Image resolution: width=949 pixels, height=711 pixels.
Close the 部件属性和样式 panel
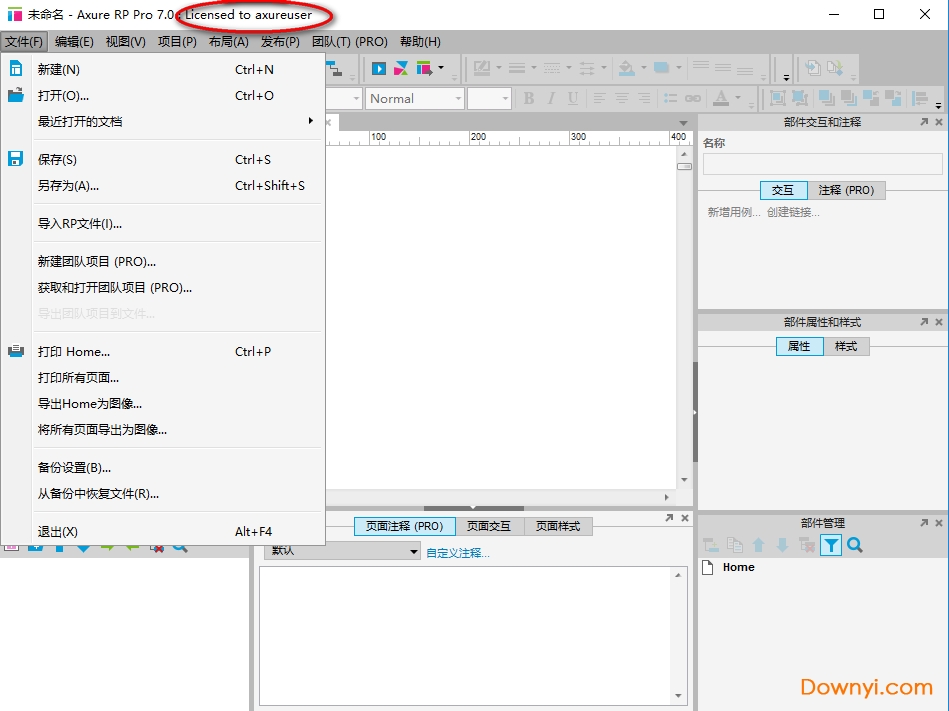(939, 322)
